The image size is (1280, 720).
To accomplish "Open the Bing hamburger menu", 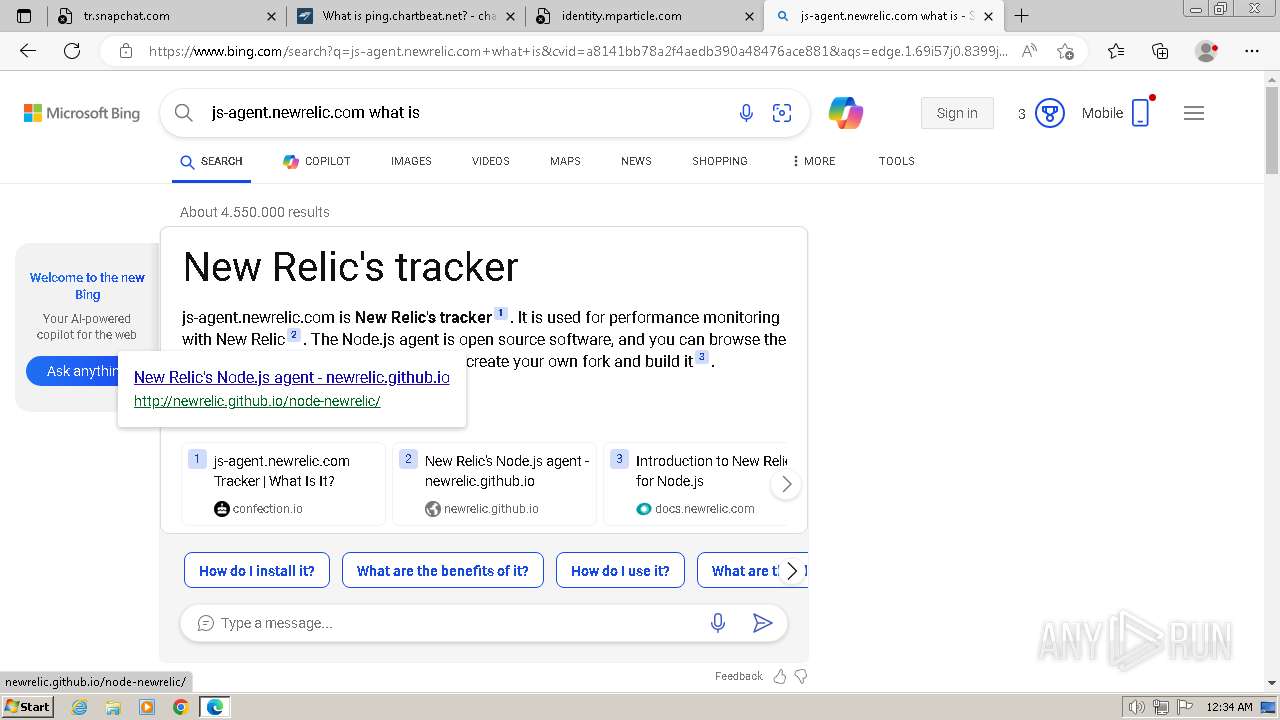I will point(1194,113).
